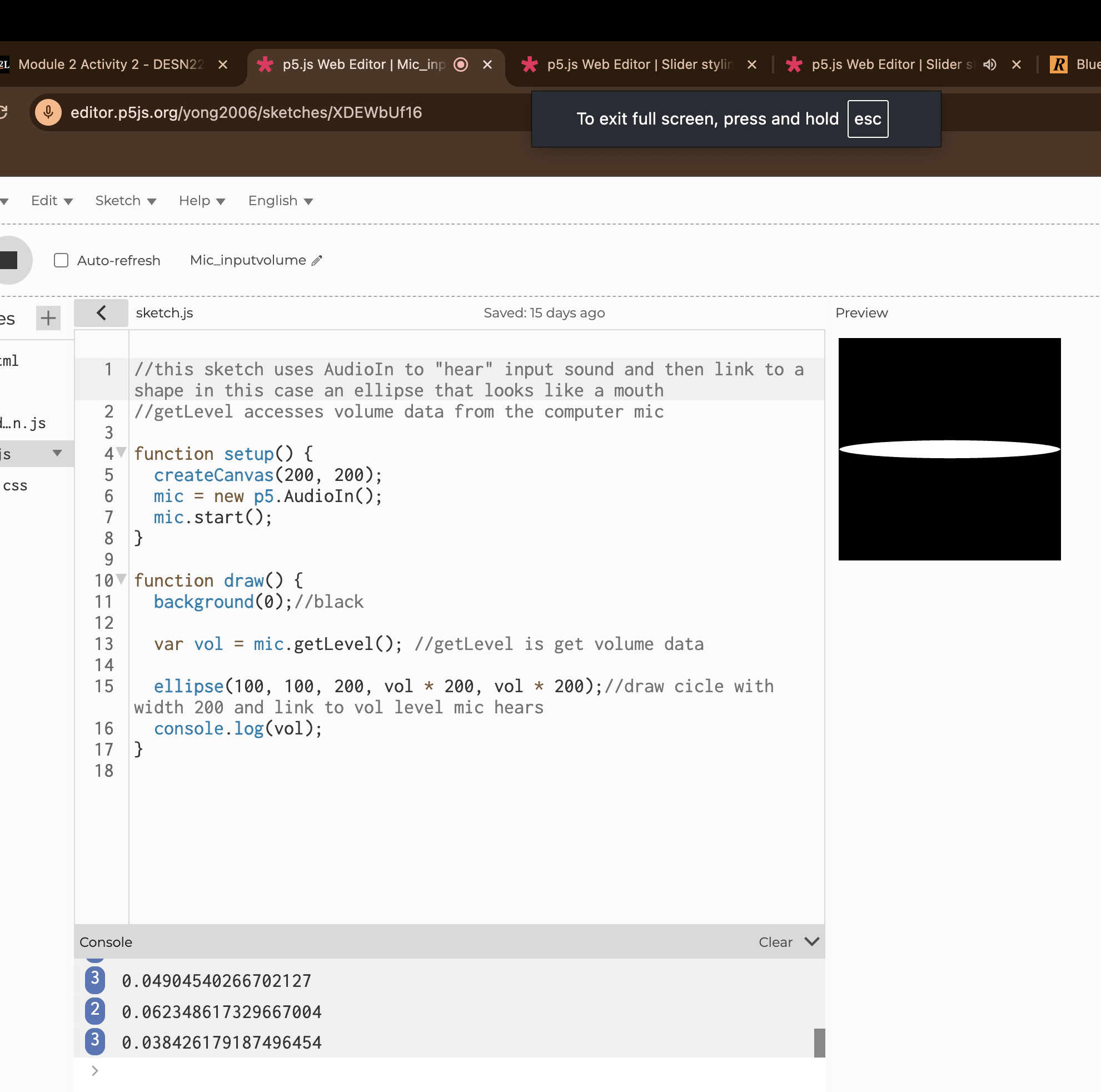Click the console value 0.062348617329667004
This screenshot has width=1101, height=1092.
click(x=222, y=1012)
